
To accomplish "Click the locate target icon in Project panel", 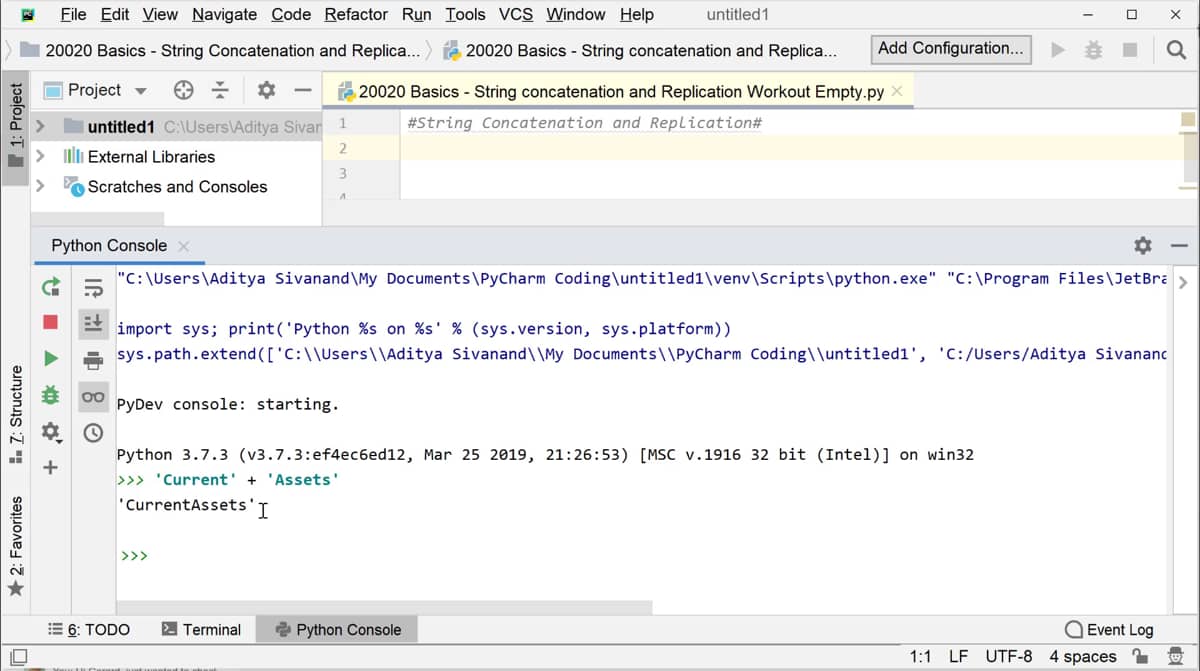I will coord(184,90).
